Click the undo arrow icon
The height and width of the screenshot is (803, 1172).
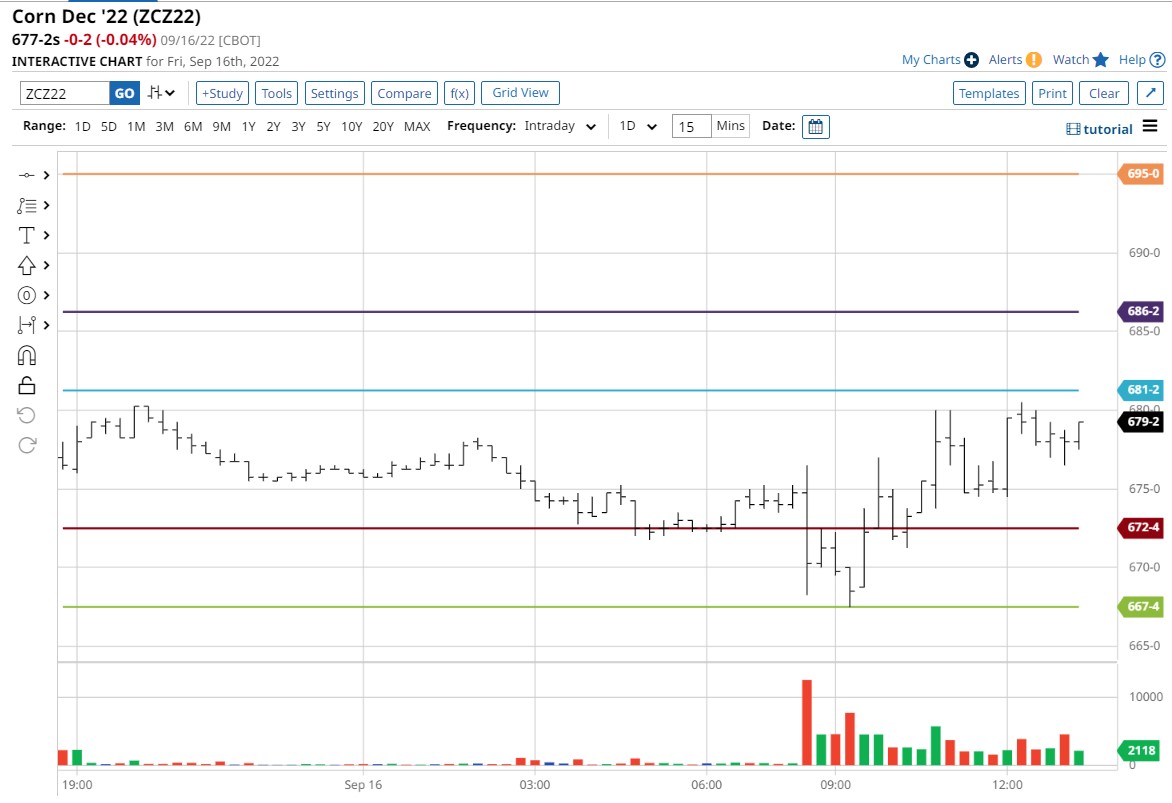click(27, 415)
